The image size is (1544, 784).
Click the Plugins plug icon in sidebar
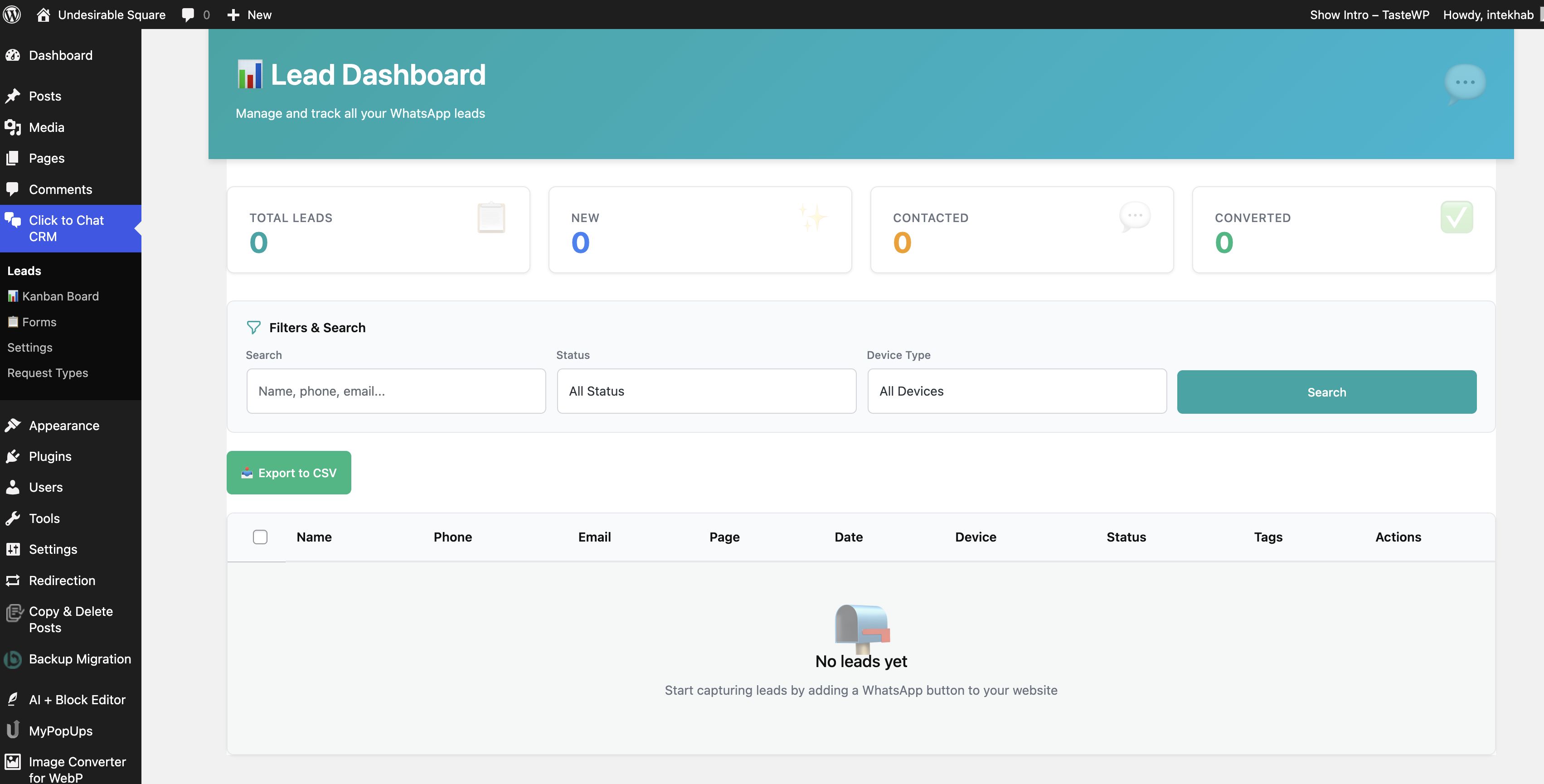[13, 457]
